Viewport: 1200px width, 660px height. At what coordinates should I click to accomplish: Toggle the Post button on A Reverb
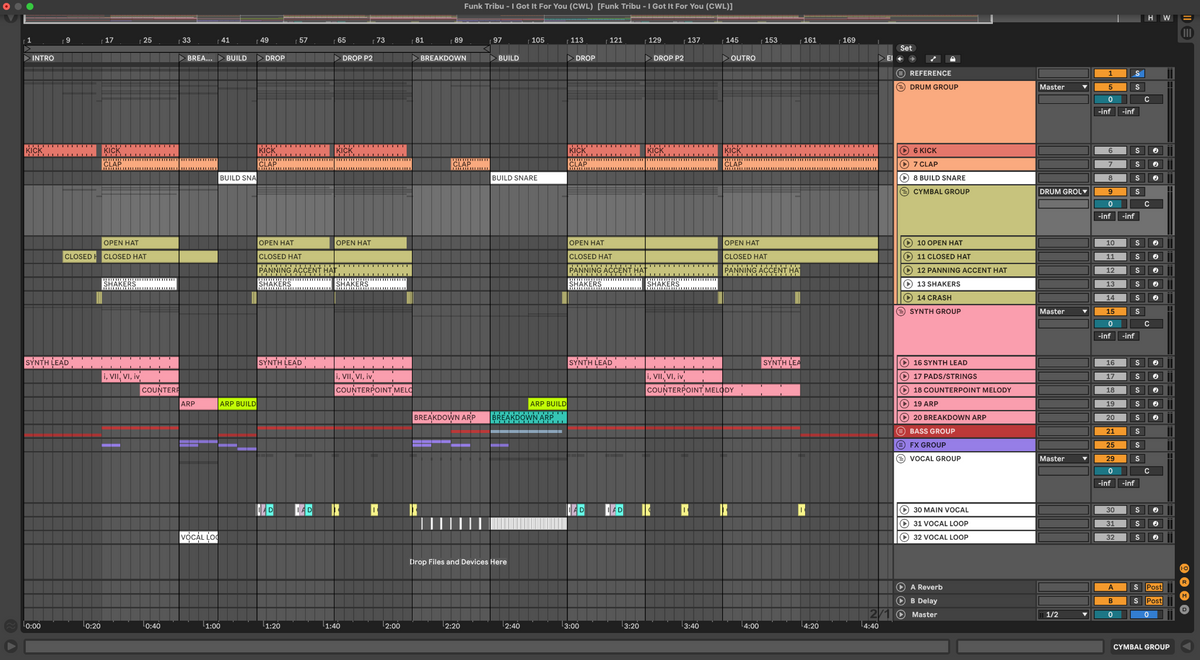click(x=1154, y=587)
